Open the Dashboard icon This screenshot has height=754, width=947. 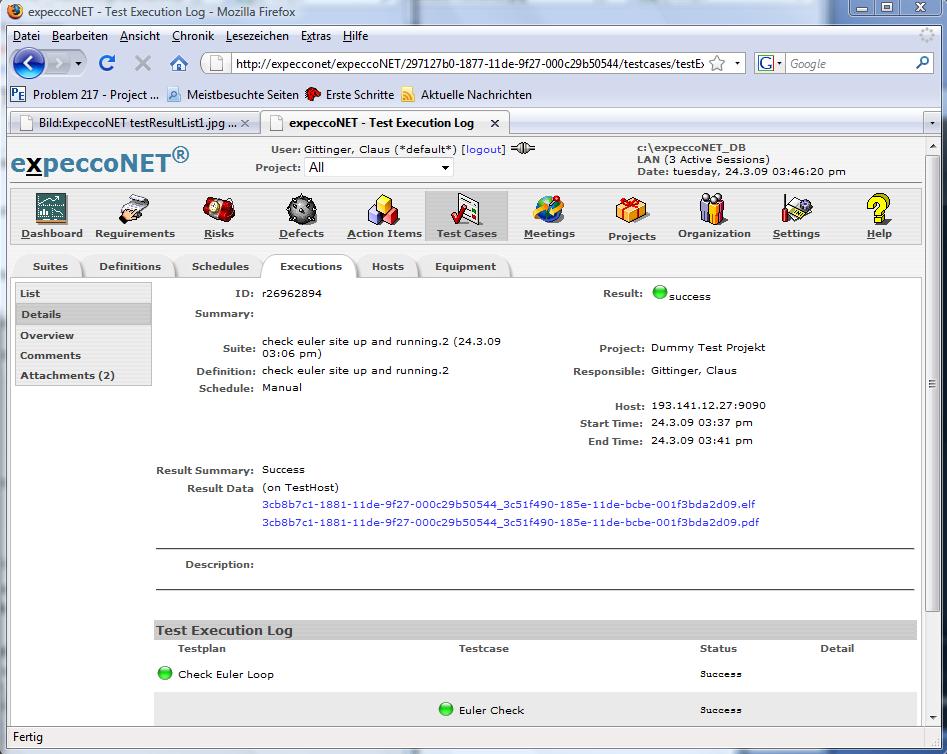point(52,209)
